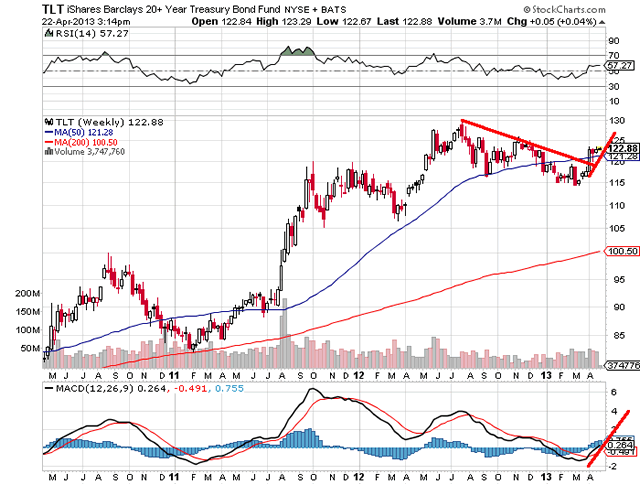Click the blue 0.755 MACD histogram value
The width and height of the screenshot is (640, 485).
229,388
